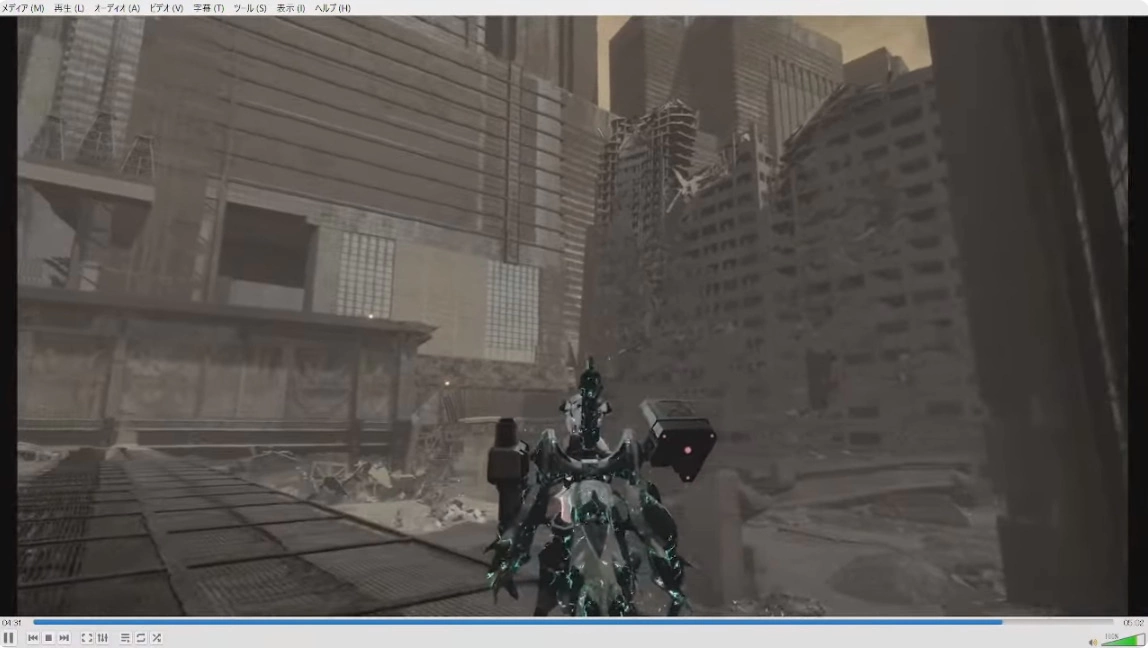Jump to the previous media item

[32, 638]
